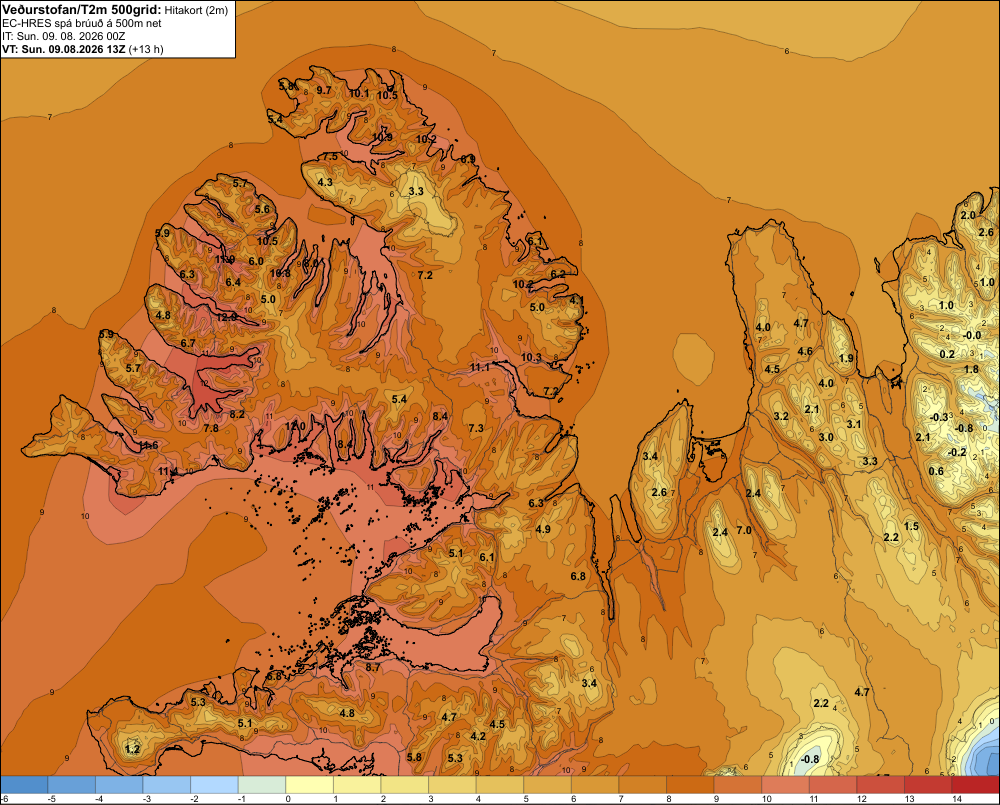Click the legend swatch between 0 and 1

click(x=309, y=785)
